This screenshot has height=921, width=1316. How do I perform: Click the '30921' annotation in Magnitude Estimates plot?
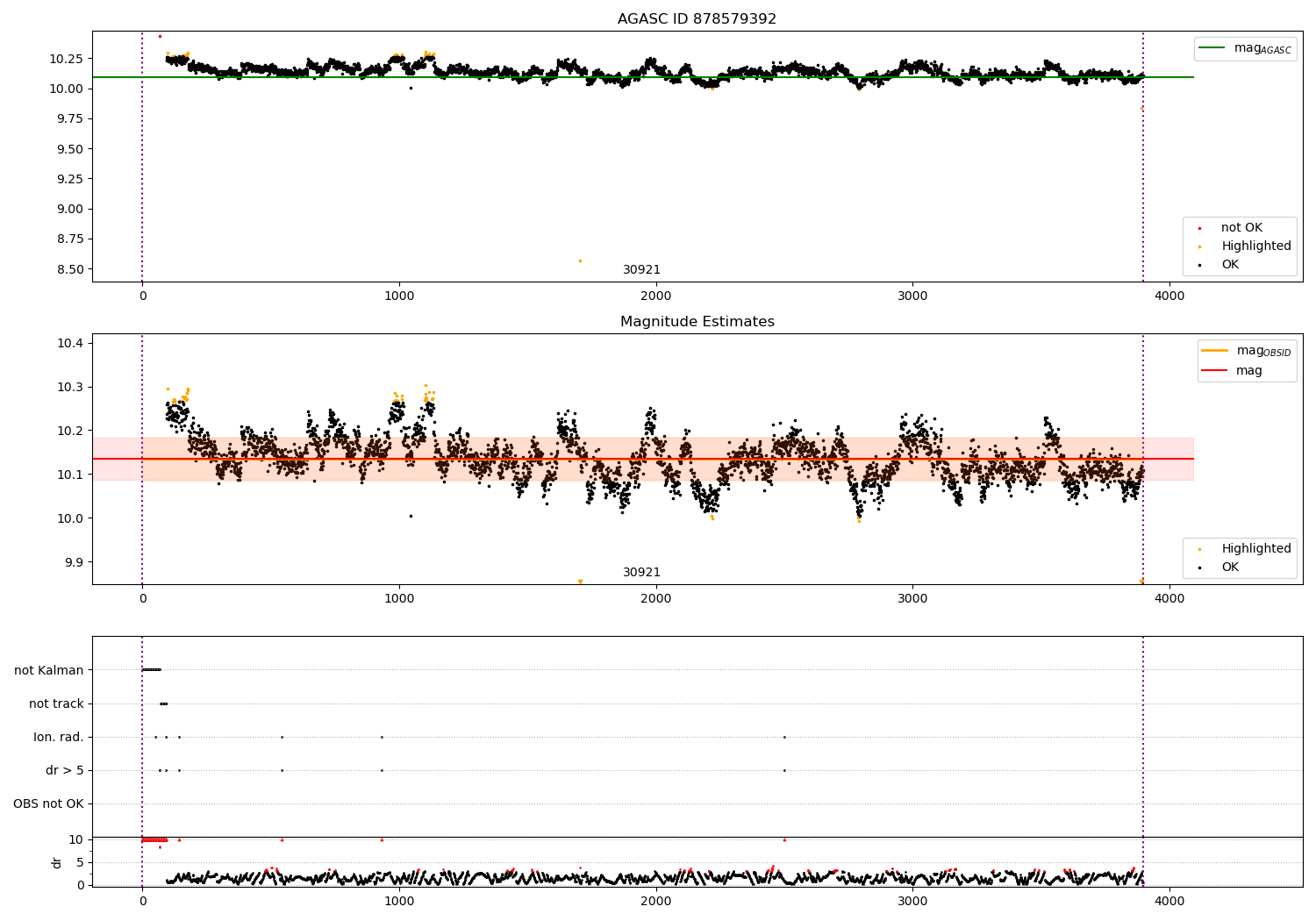[641, 573]
